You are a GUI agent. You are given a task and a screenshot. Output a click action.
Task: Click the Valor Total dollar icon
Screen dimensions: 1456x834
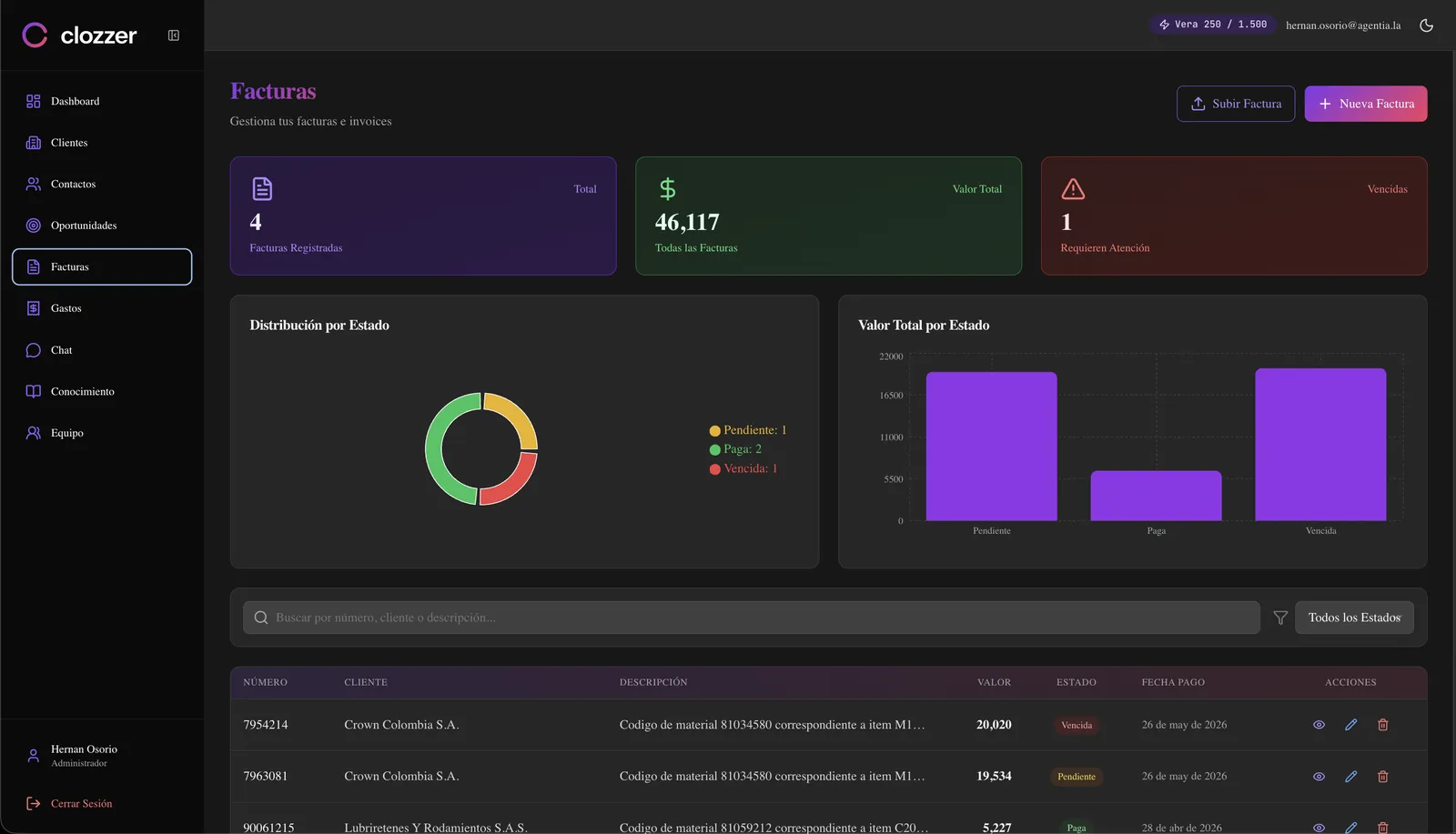click(667, 189)
